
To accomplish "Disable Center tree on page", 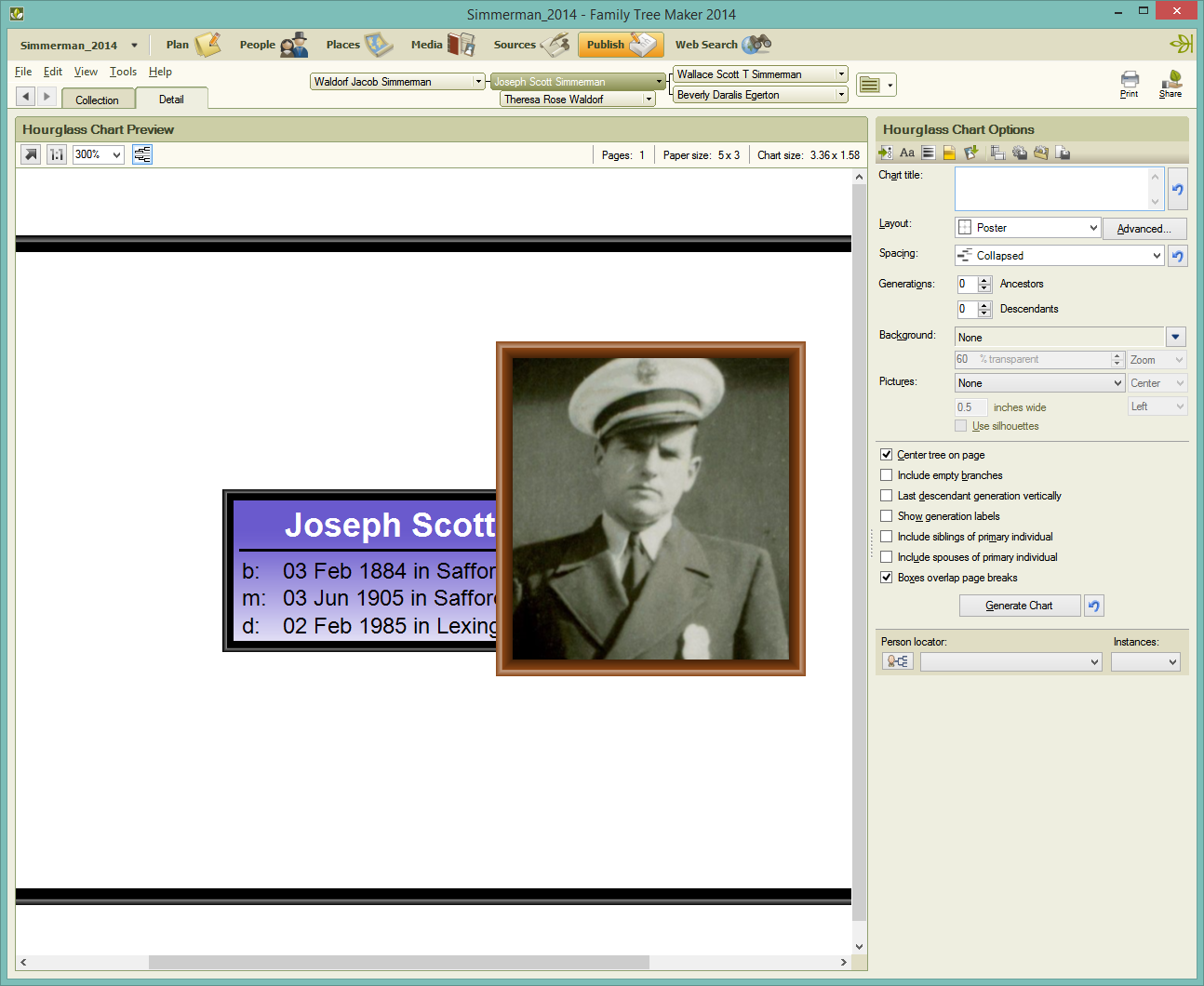I will (x=886, y=455).
